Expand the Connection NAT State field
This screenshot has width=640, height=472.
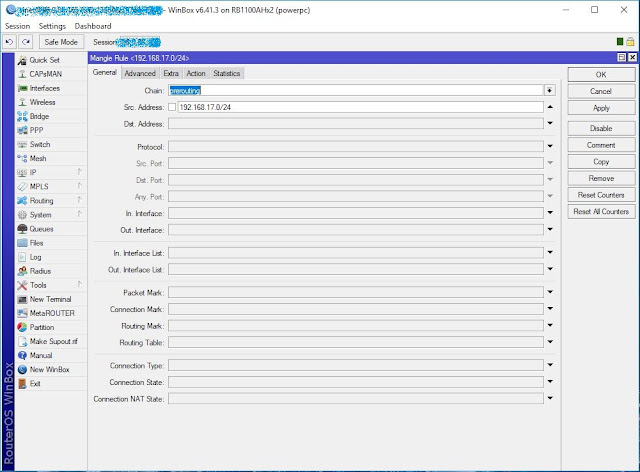click(x=550, y=399)
